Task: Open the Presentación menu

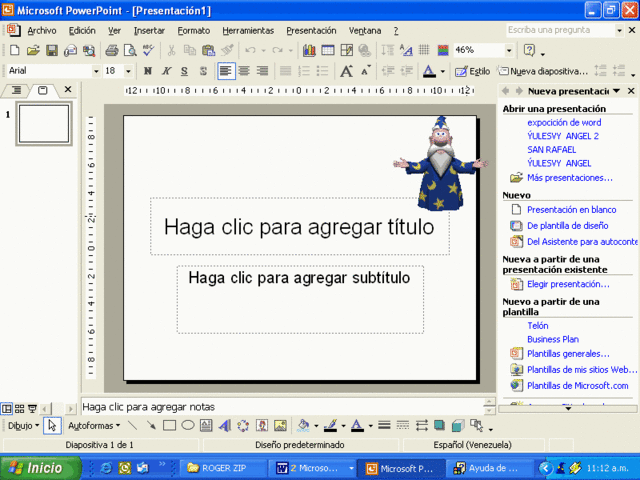Action: pos(311,31)
